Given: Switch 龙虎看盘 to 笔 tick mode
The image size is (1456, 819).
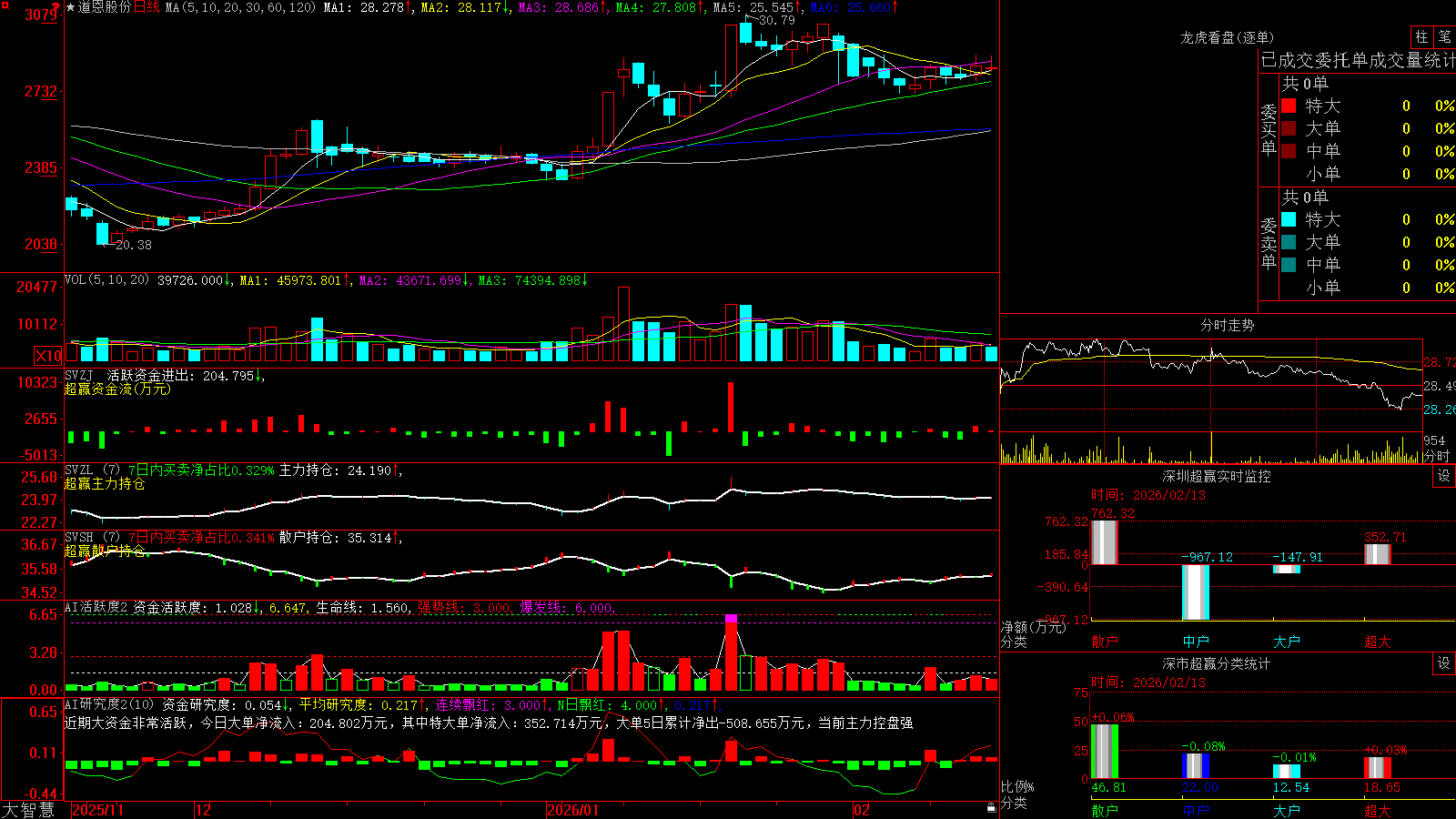Looking at the screenshot, I should 1444,36.
